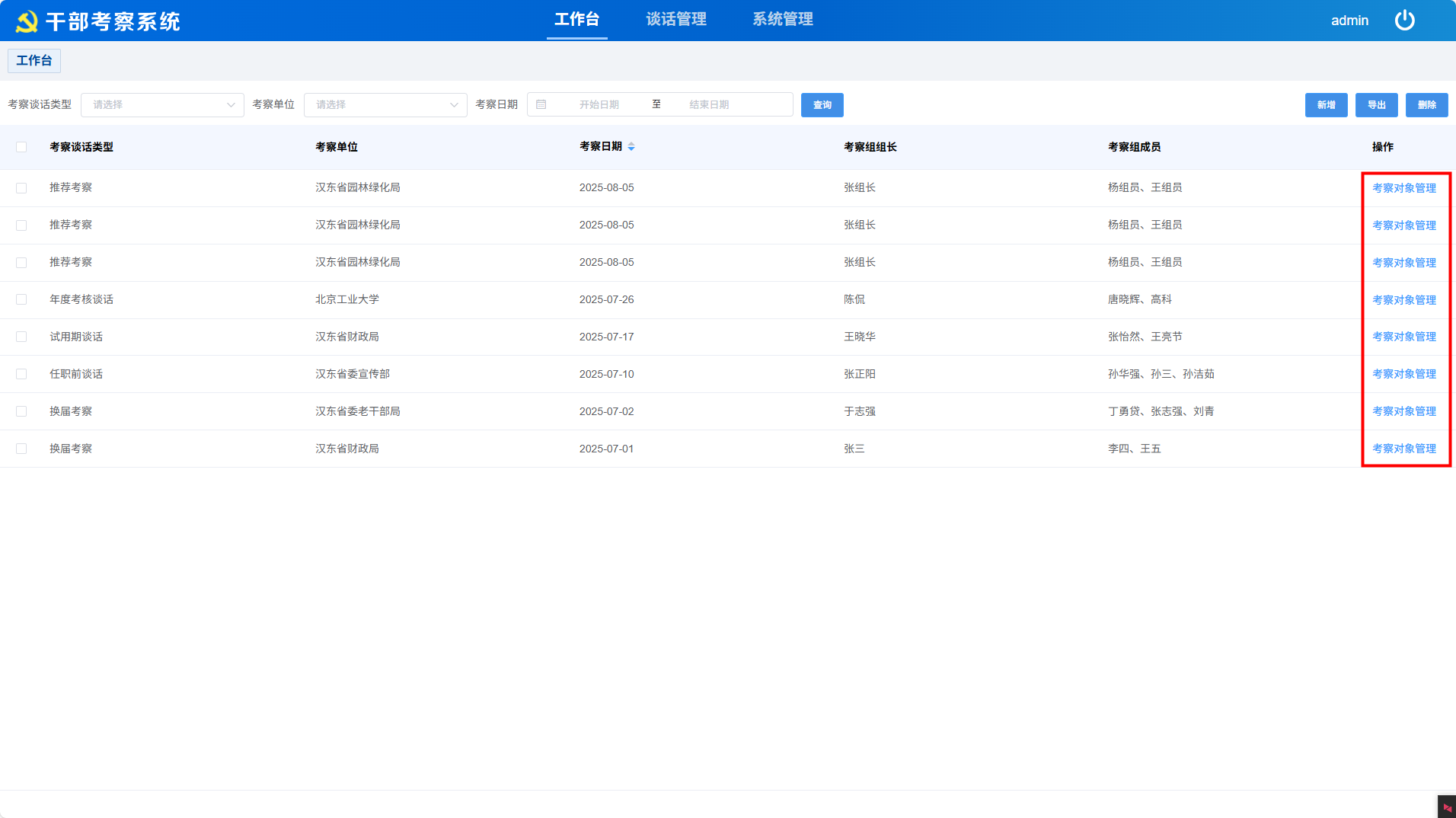
Task: Click the 删除 button
Action: click(1426, 104)
